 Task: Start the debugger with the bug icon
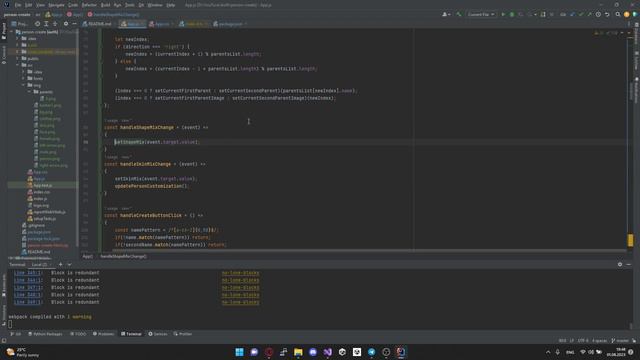pyautogui.click(x=512, y=14)
